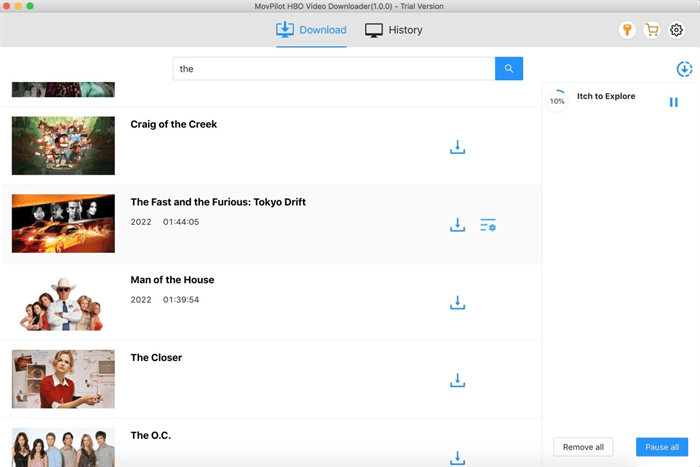
Task: Open output settings for Tokyo Drift
Action: [488, 225]
